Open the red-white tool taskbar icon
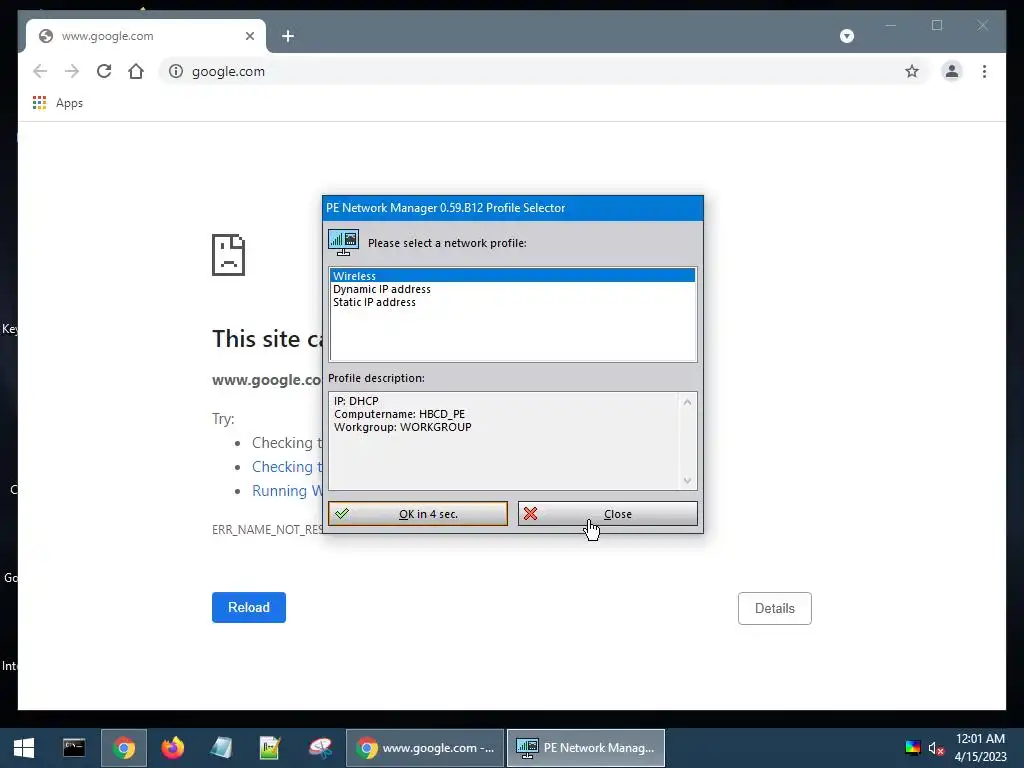 320,748
